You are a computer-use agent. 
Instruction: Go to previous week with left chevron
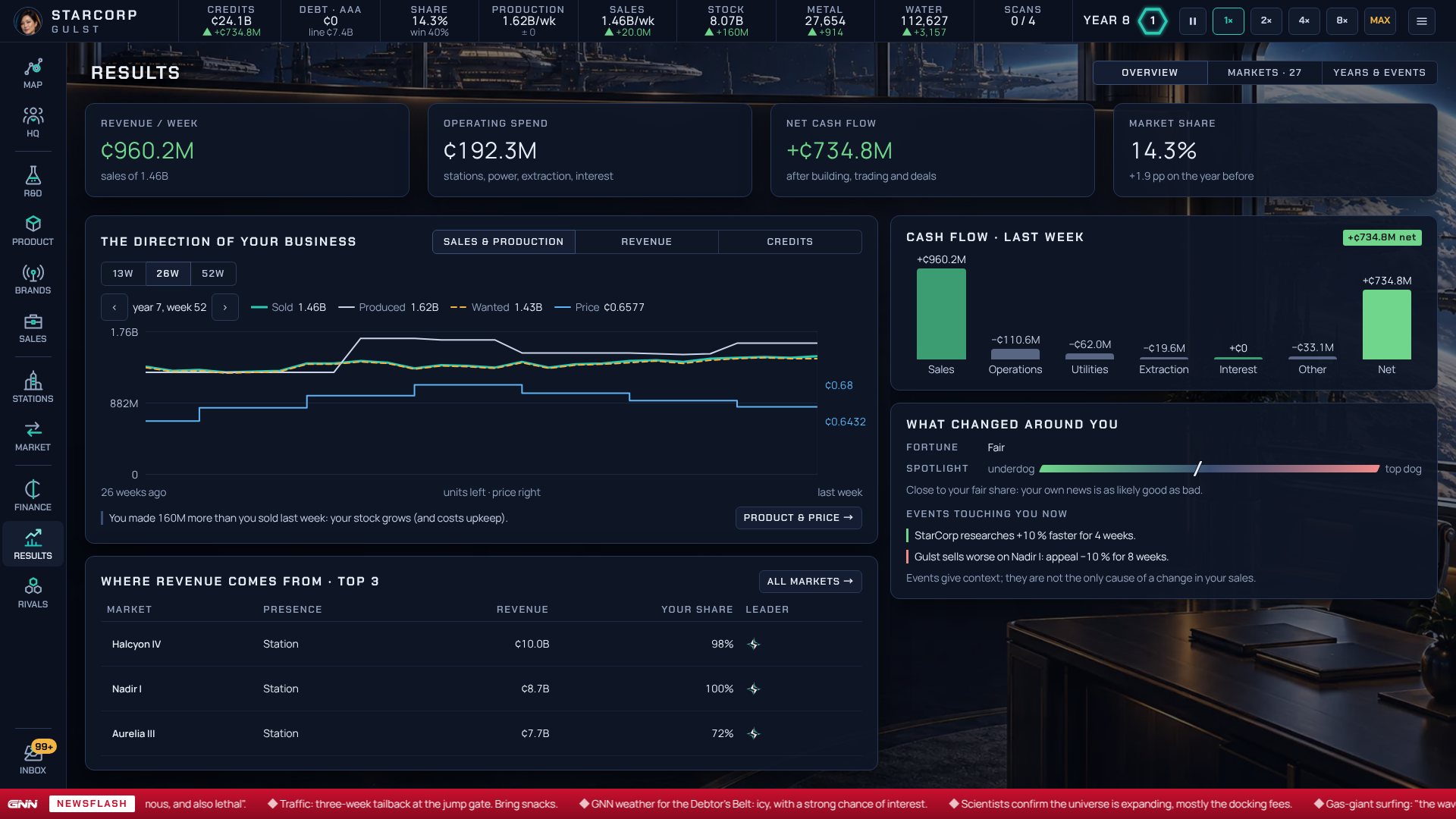click(x=115, y=307)
